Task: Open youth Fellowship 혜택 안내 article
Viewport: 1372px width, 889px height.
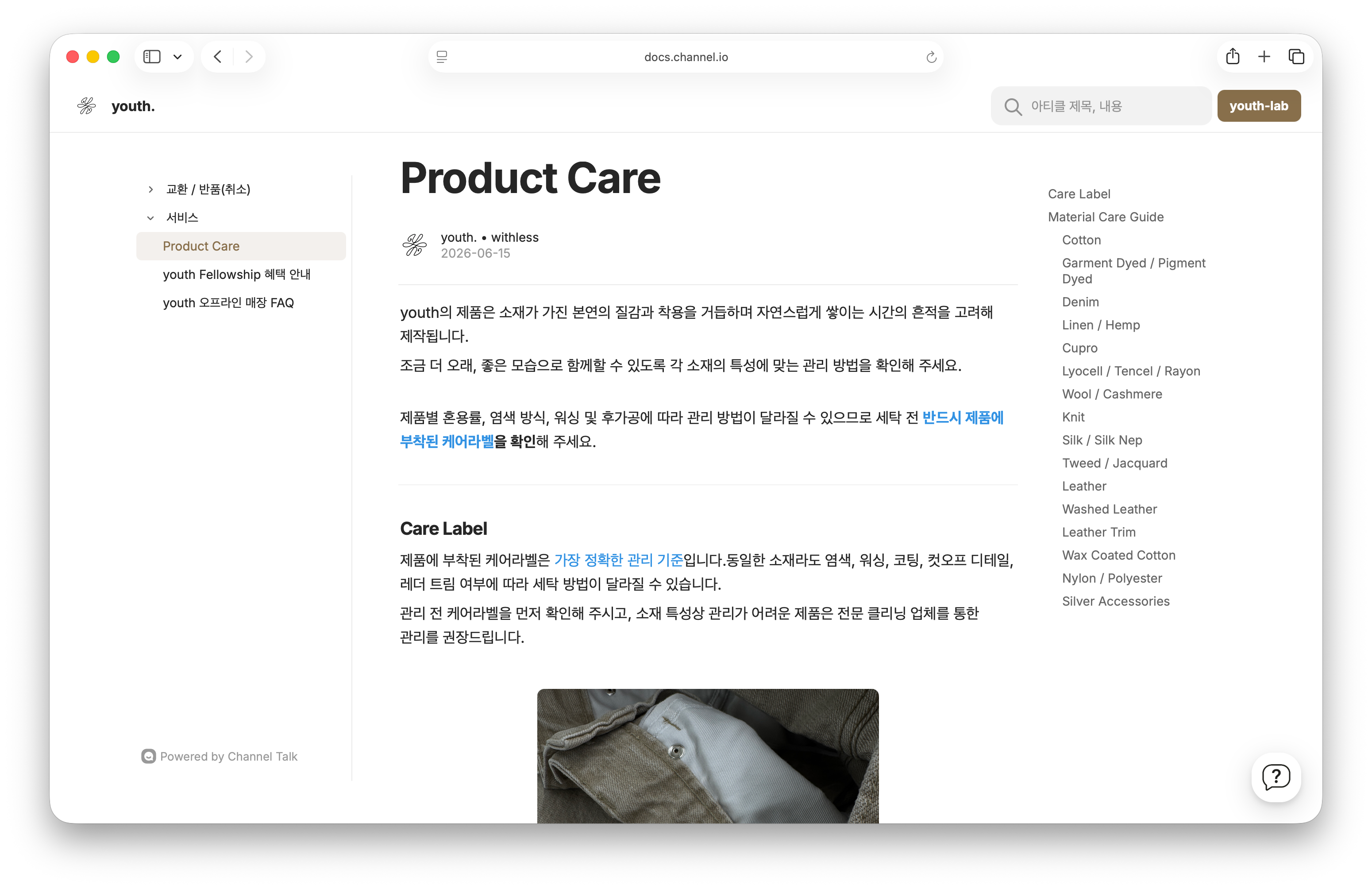Action: click(237, 274)
